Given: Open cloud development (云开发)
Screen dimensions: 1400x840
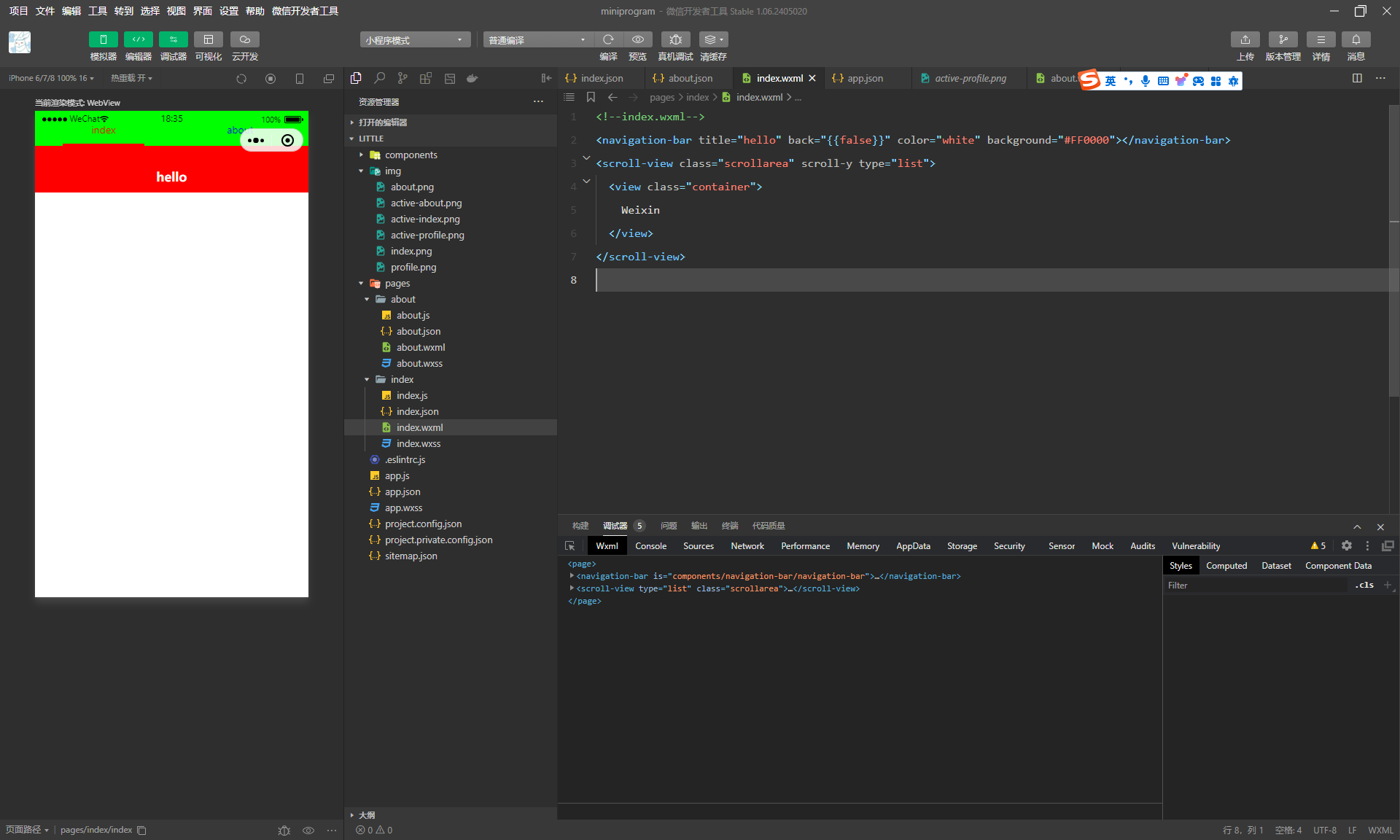Looking at the screenshot, I should coord(244,39).
